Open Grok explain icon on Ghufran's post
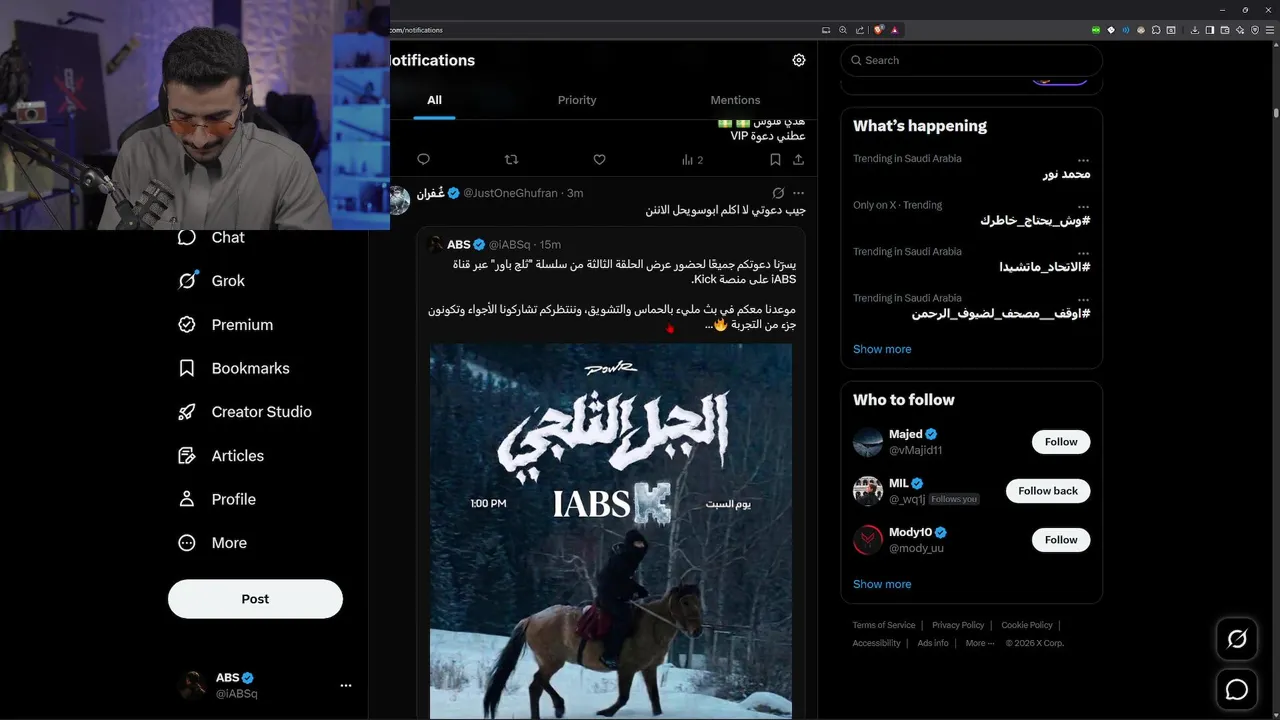The image size is (1280, 720). [x=778, y=193]
